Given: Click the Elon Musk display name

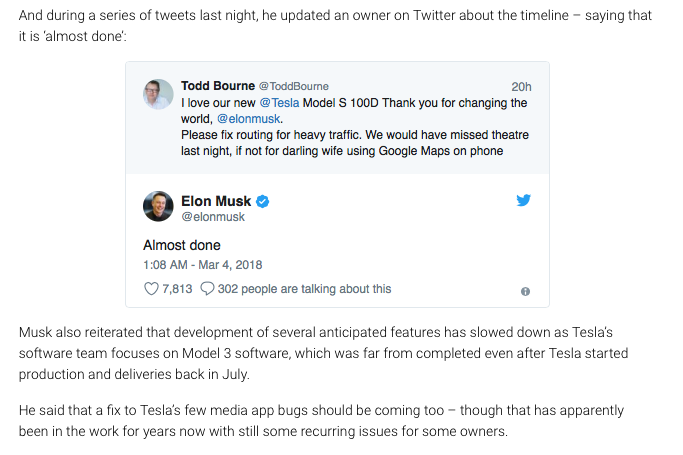Looking at the screenshot, I should [x=216, y=201].
